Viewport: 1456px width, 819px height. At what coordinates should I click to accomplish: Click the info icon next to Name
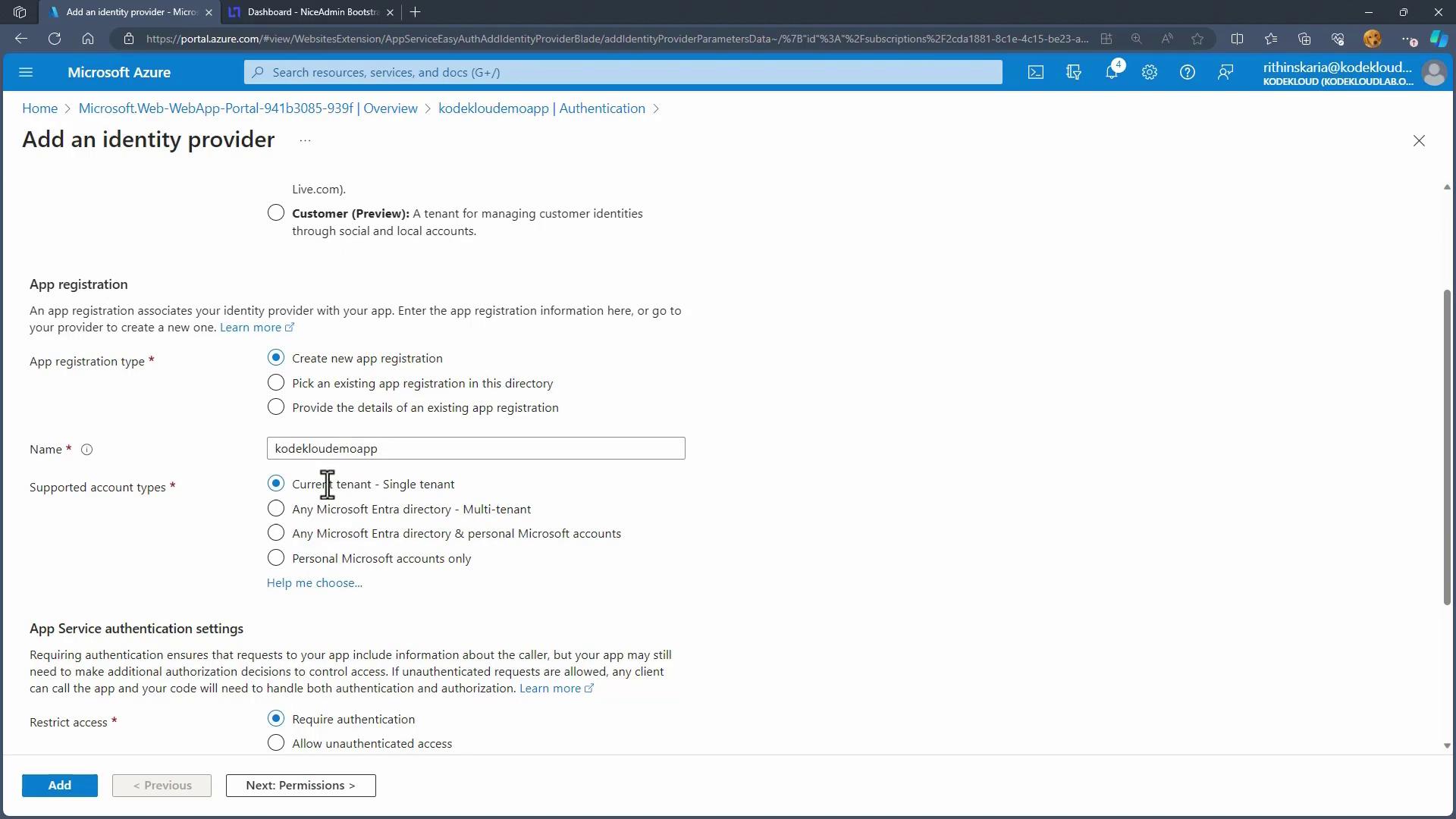click(87, 450)
